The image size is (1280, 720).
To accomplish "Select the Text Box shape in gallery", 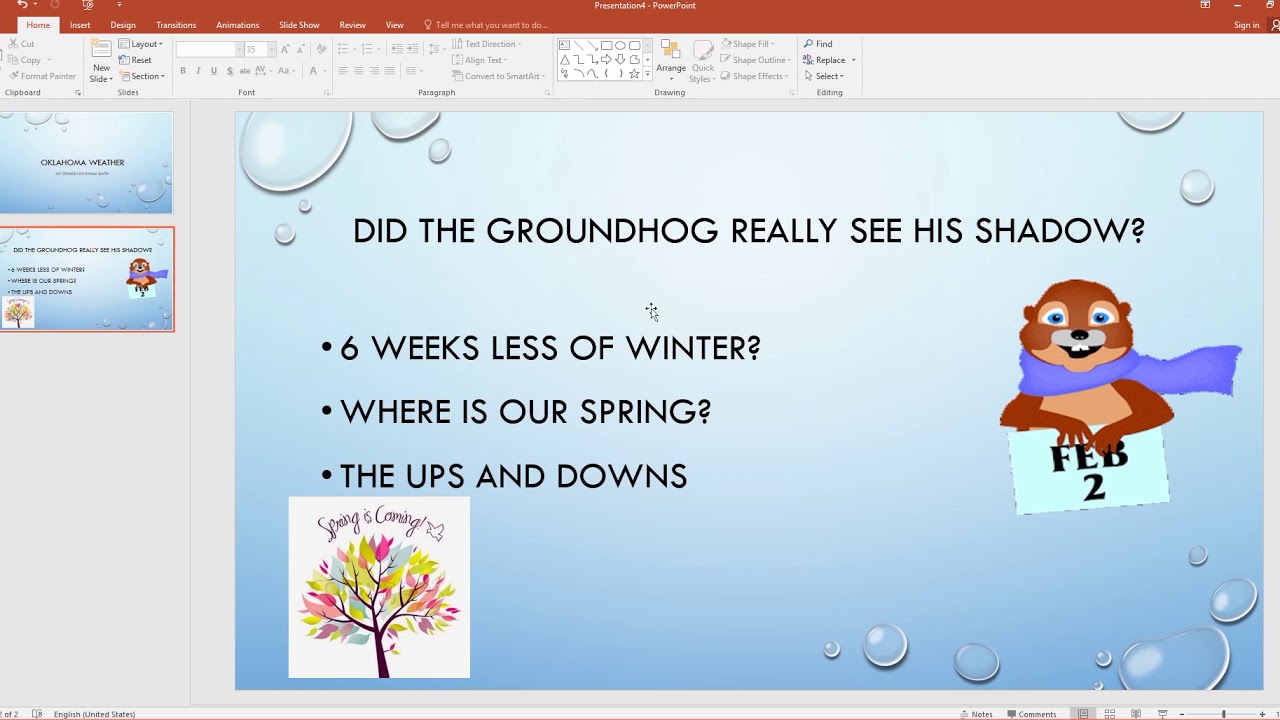I will click(x=564, y=45).
